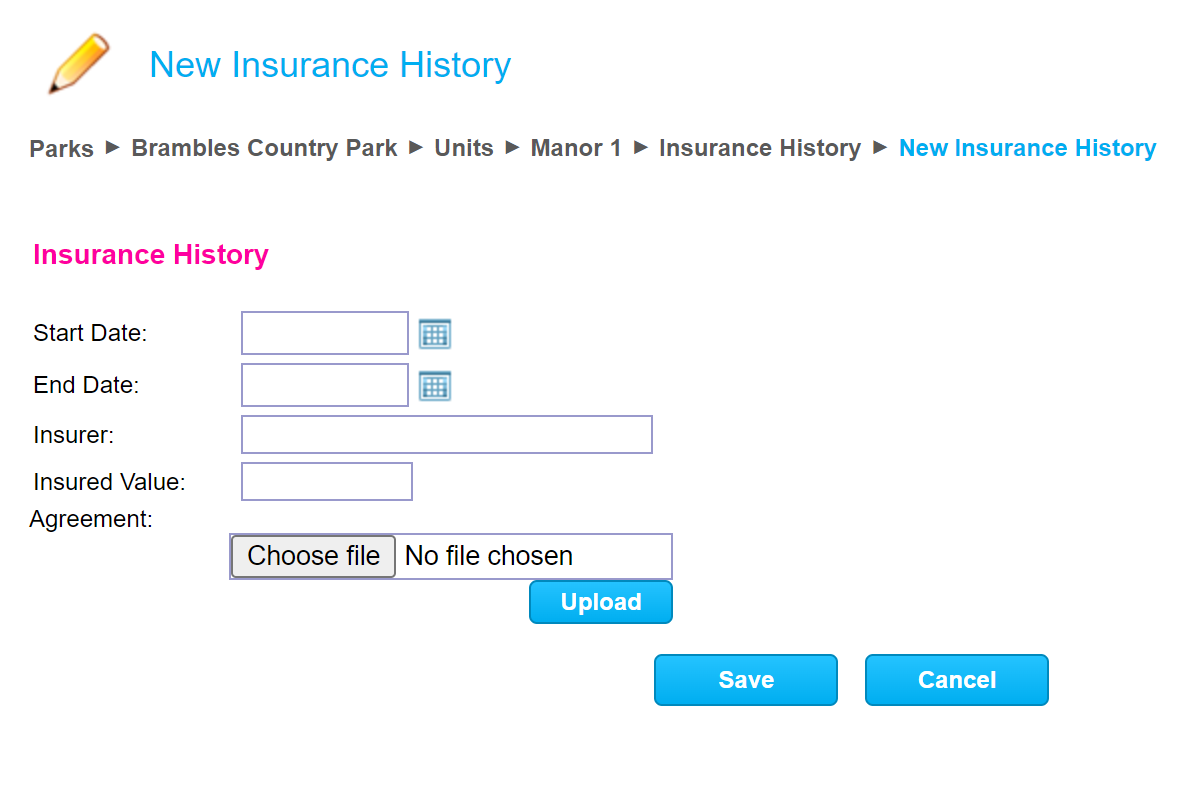Save the insurance history record
Screen dimensions: 1200x791
[x=746, y=680]
